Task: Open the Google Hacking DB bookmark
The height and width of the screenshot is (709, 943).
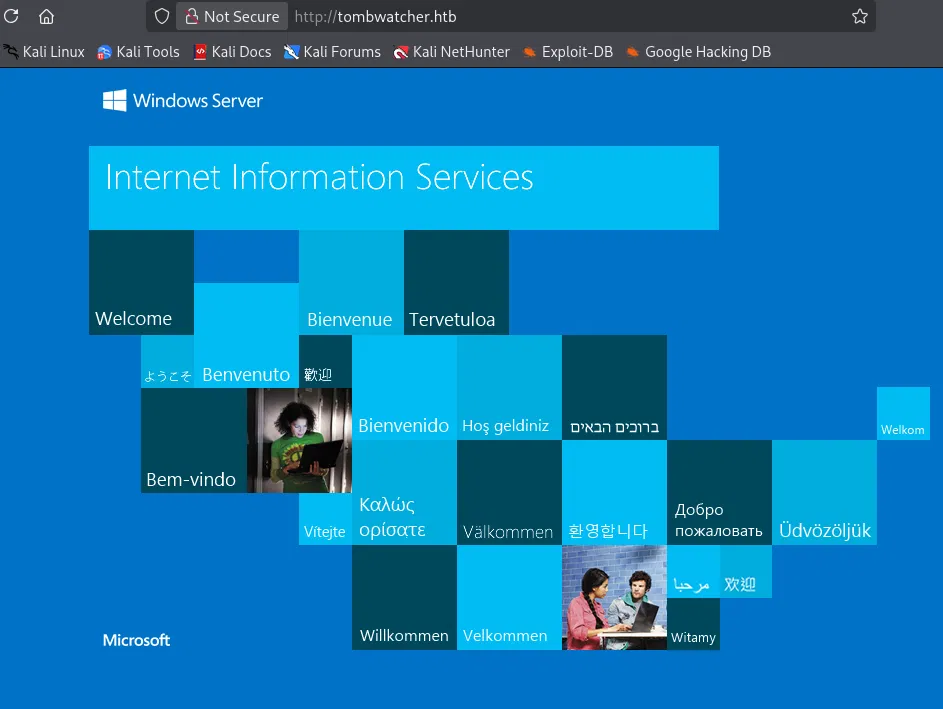Action: [x=698, y=52]
